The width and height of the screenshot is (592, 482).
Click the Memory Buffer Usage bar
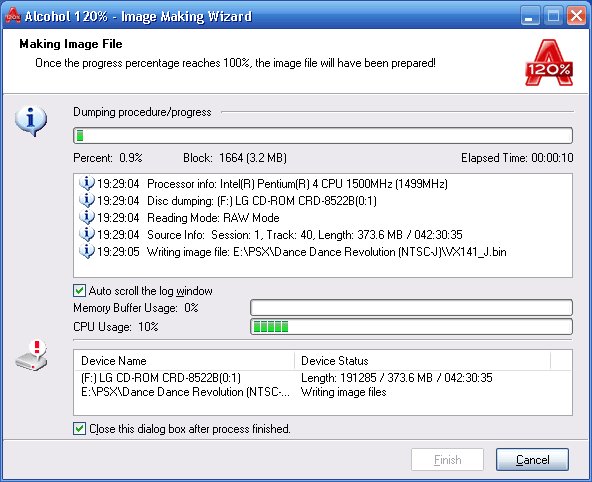(412, 308)
